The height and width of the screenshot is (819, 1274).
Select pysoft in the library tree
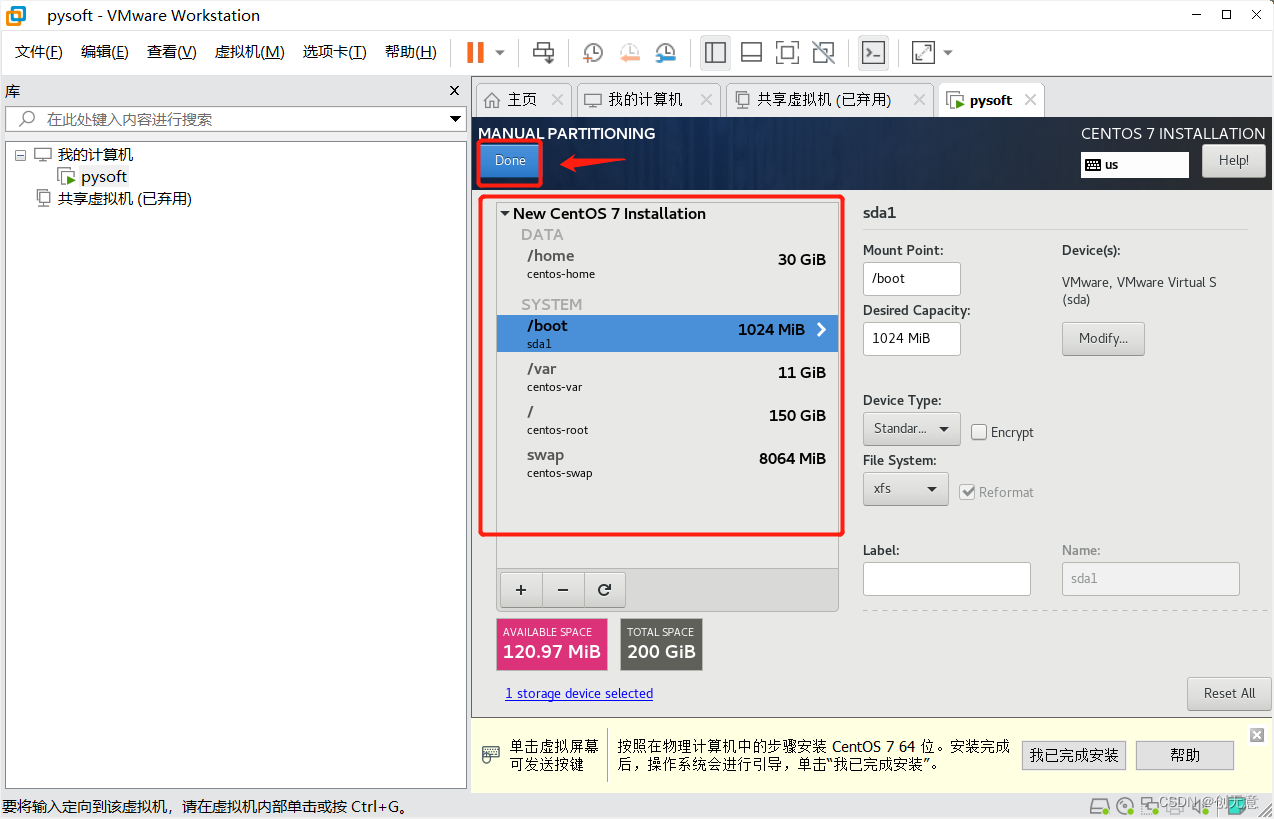[93, 177]
